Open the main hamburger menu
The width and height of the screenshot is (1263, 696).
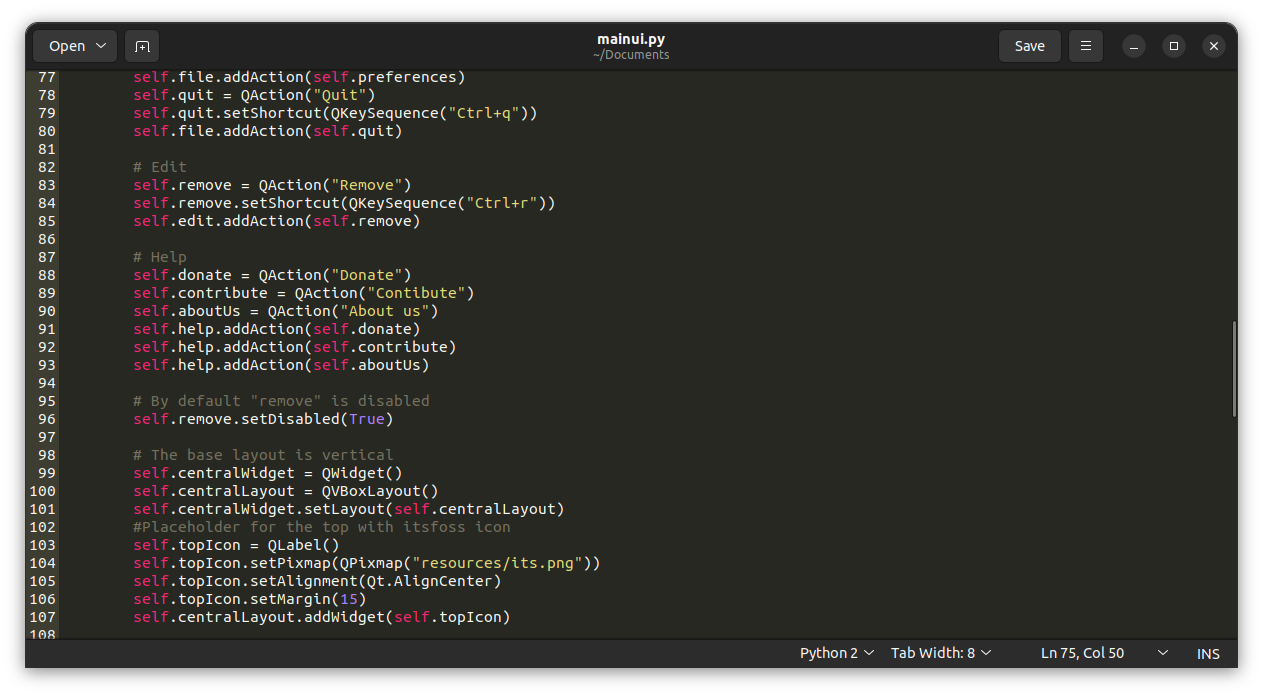(x=1085, y=45)
